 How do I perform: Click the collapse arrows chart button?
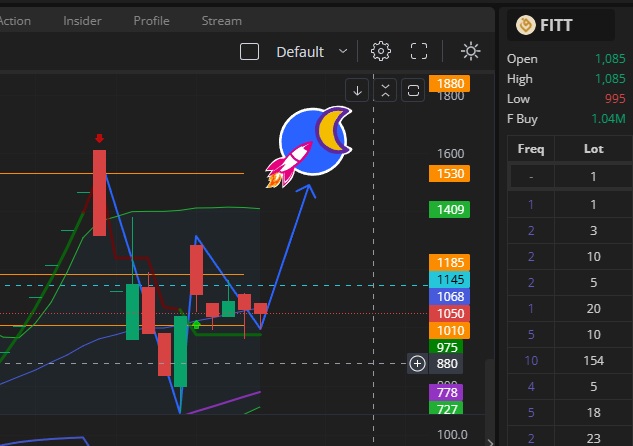pos(385,90)
